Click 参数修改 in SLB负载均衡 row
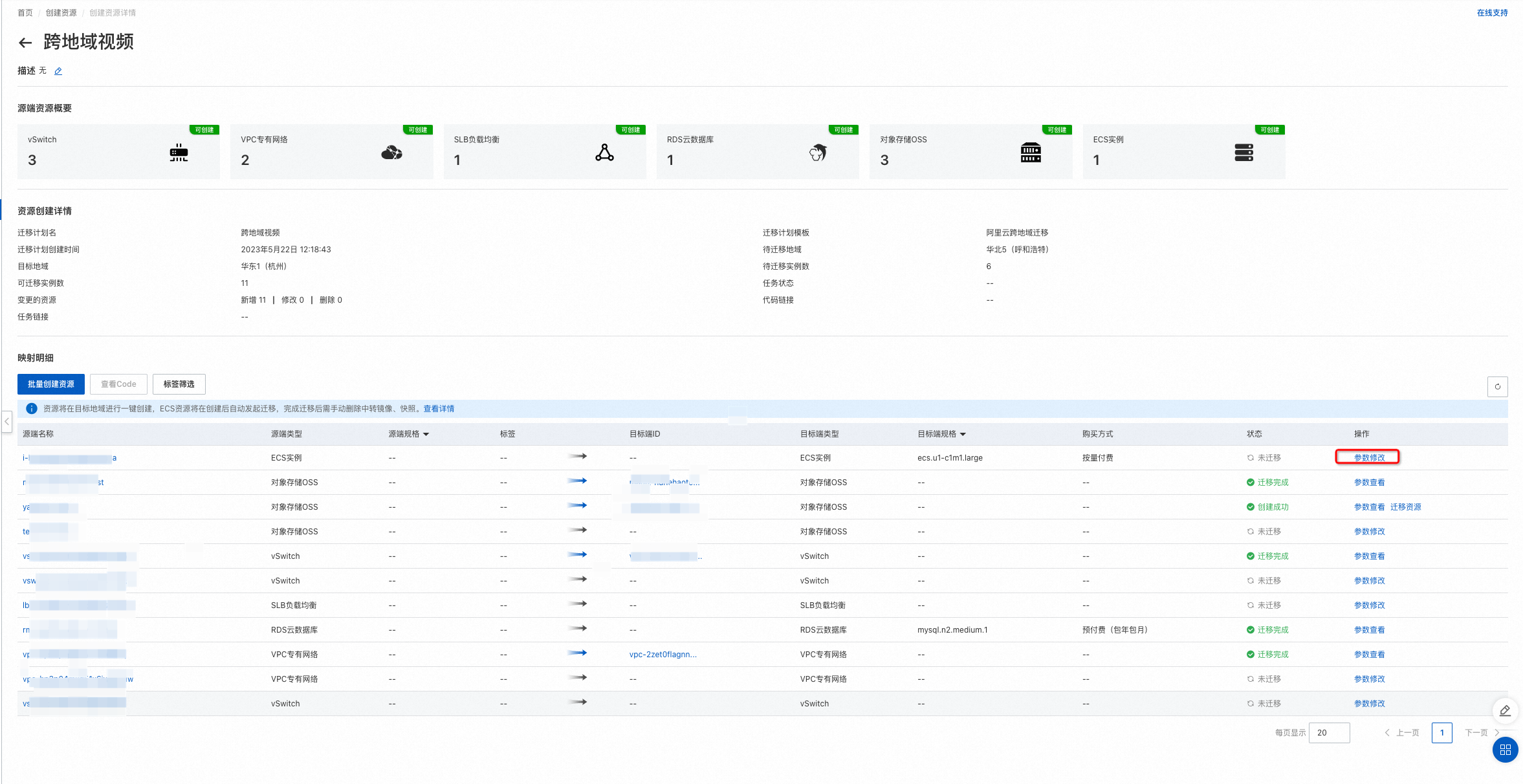 tap(1369, 605)
